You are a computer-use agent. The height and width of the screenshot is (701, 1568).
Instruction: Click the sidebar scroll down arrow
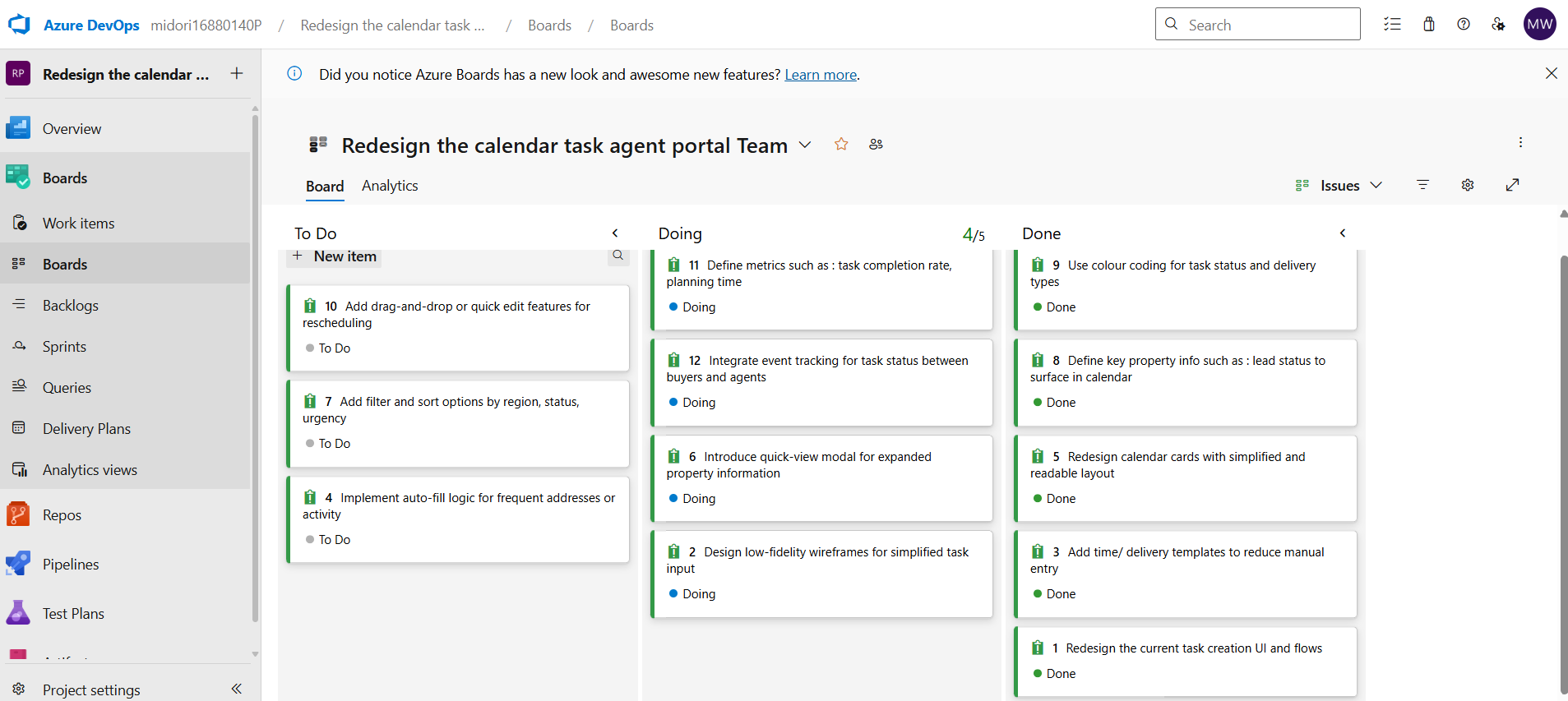coord(255,654)
